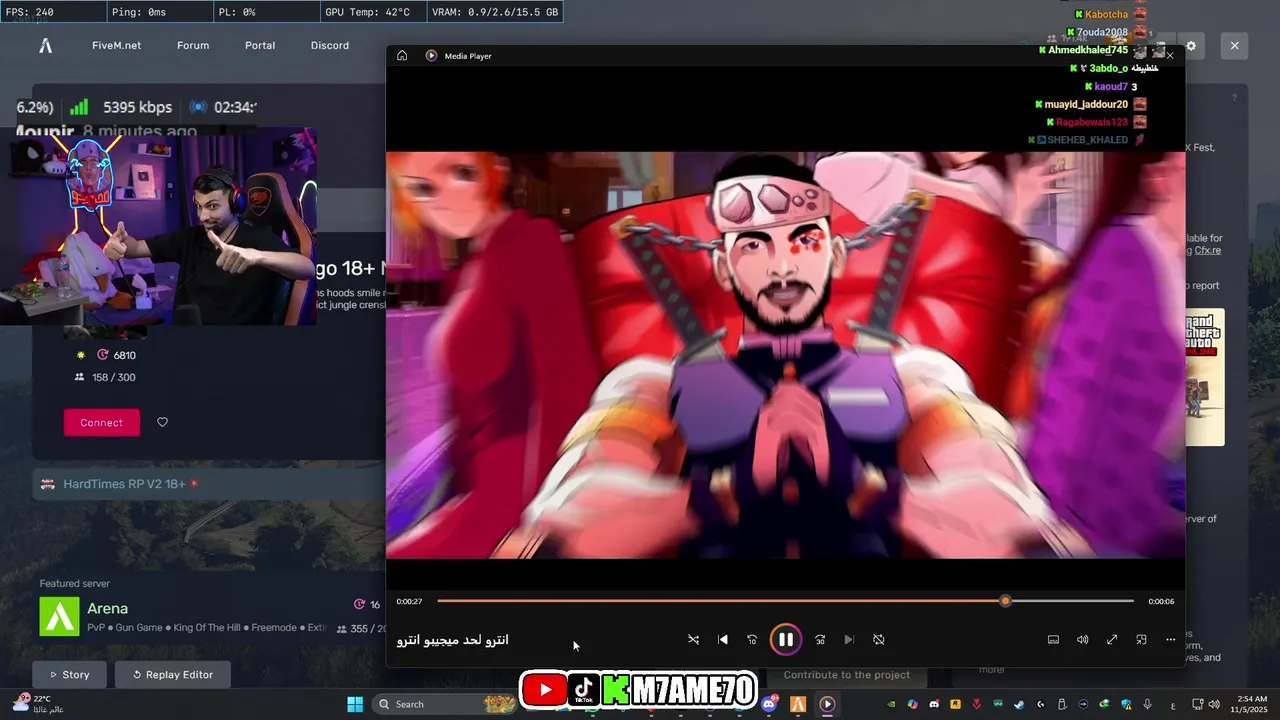Open mini player view in Media Player

coord(1141,640)
